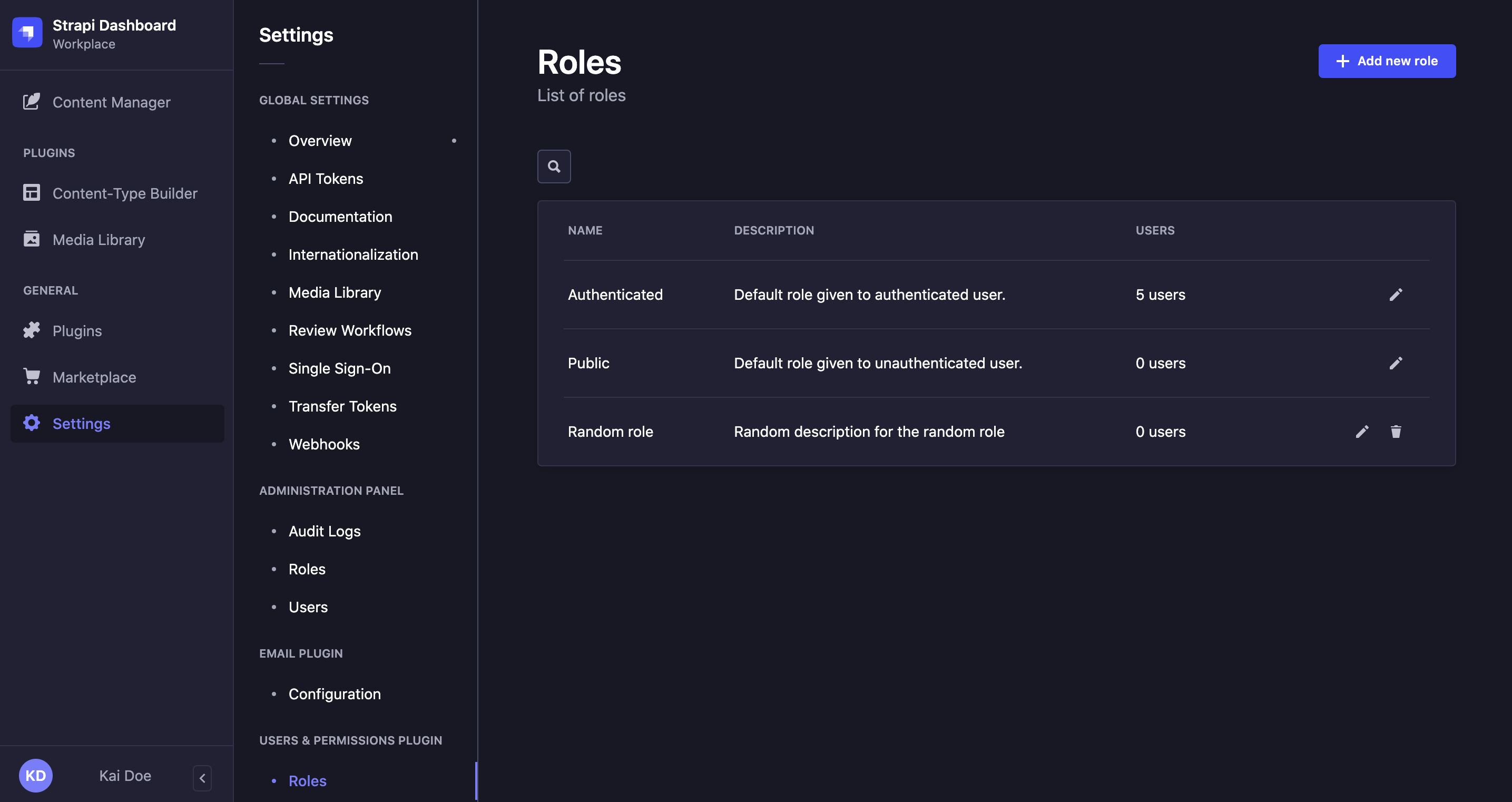Open the Kai Doe avatar menu
Screen dimensions: 1512x802
click(35, 775)
